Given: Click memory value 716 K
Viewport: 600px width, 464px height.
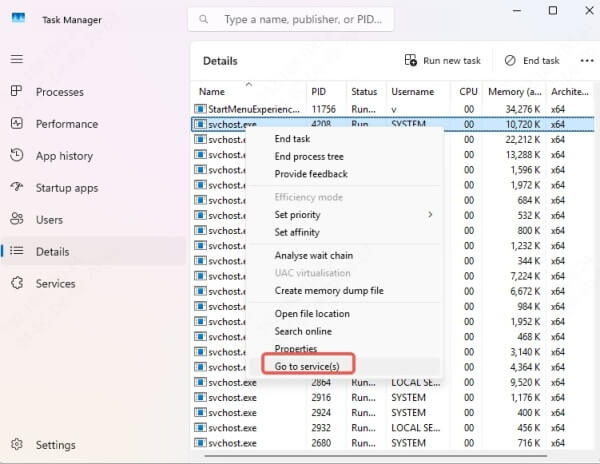Looking at the screenshot, I should click(x=529, y=443).
